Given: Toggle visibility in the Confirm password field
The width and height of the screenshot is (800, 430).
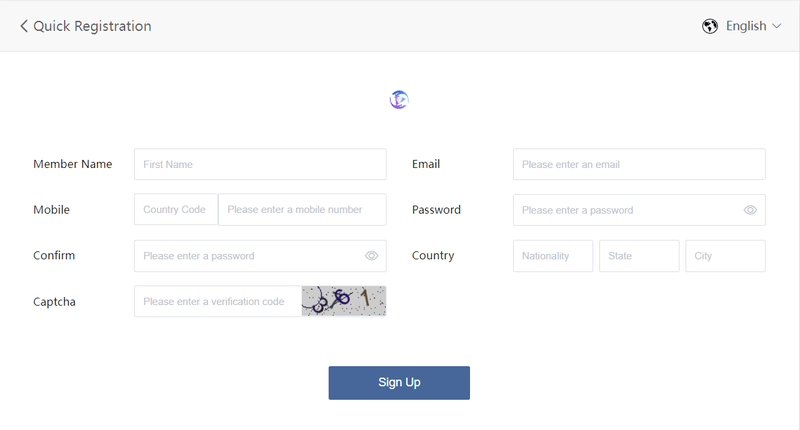Looking at the screenshot, I should [371, 256].
